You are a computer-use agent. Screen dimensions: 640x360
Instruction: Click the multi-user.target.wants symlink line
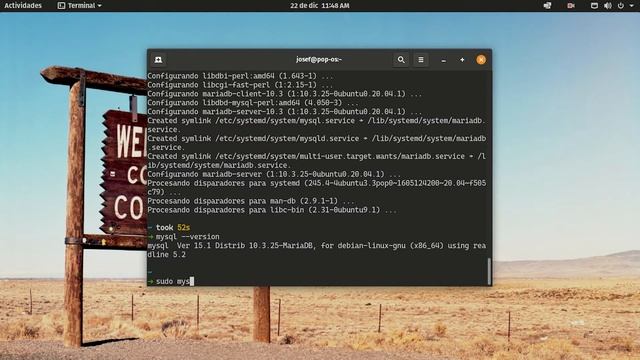(316, 157)
